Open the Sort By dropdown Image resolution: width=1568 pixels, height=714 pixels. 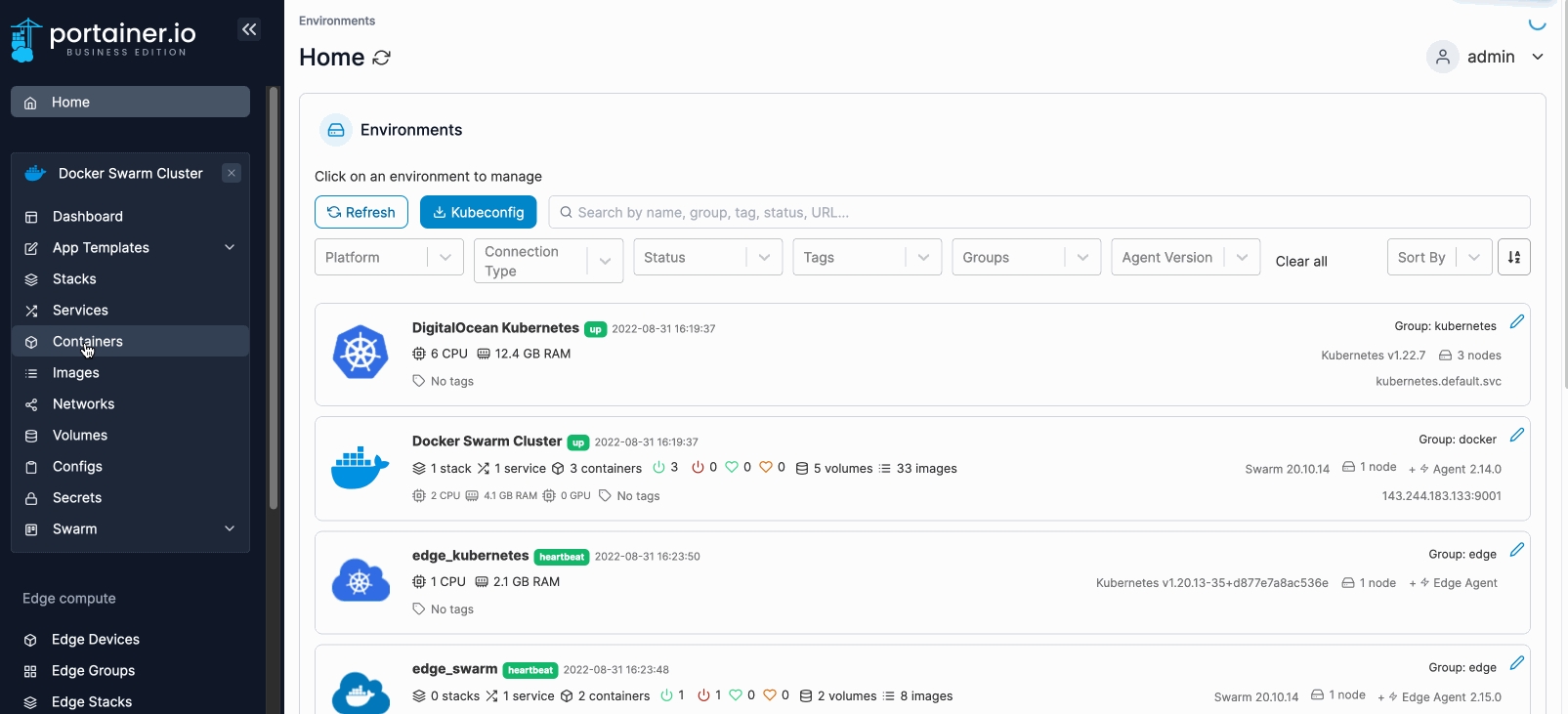click(1438, 258)
